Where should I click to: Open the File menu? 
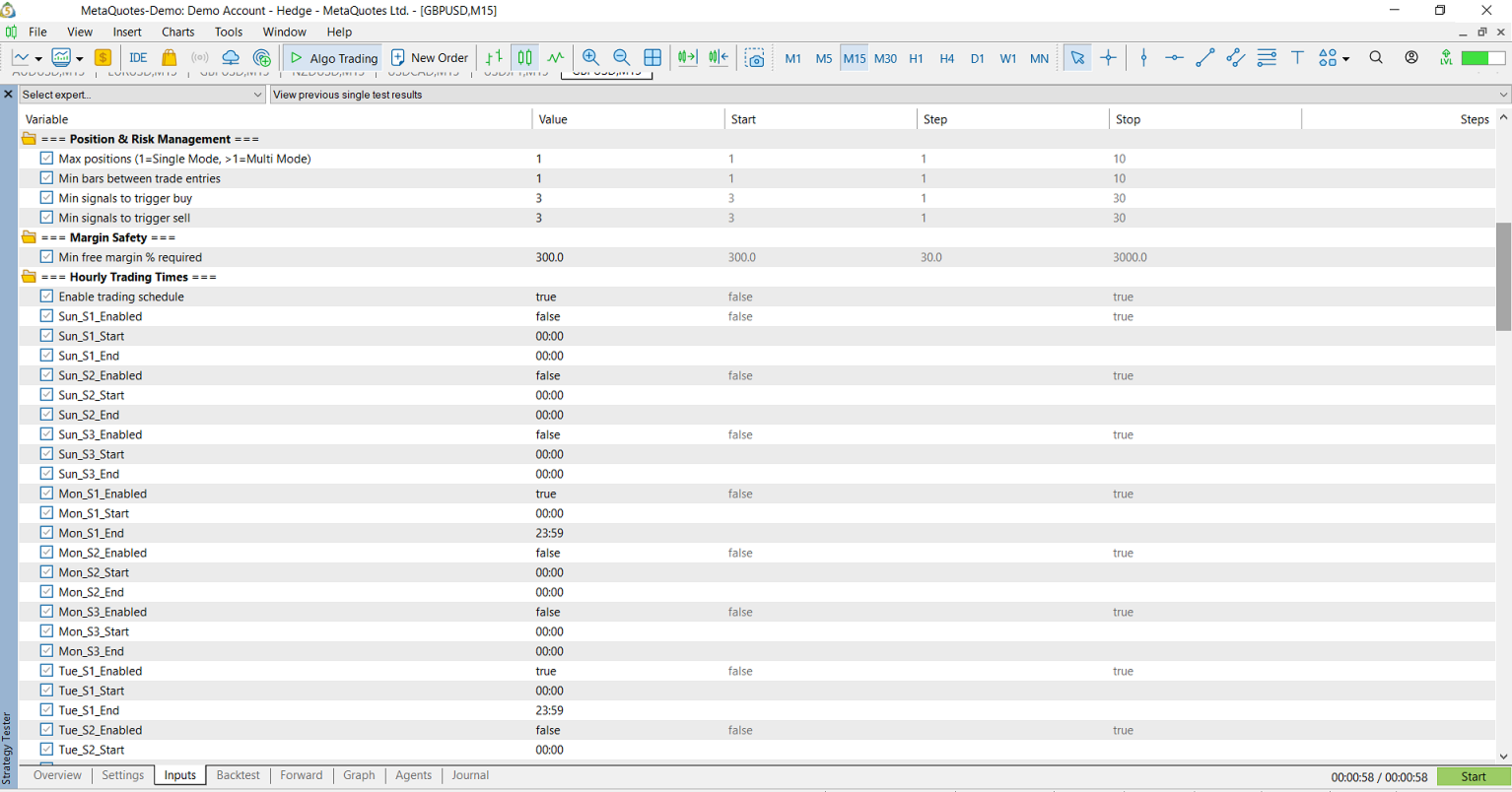37,32
